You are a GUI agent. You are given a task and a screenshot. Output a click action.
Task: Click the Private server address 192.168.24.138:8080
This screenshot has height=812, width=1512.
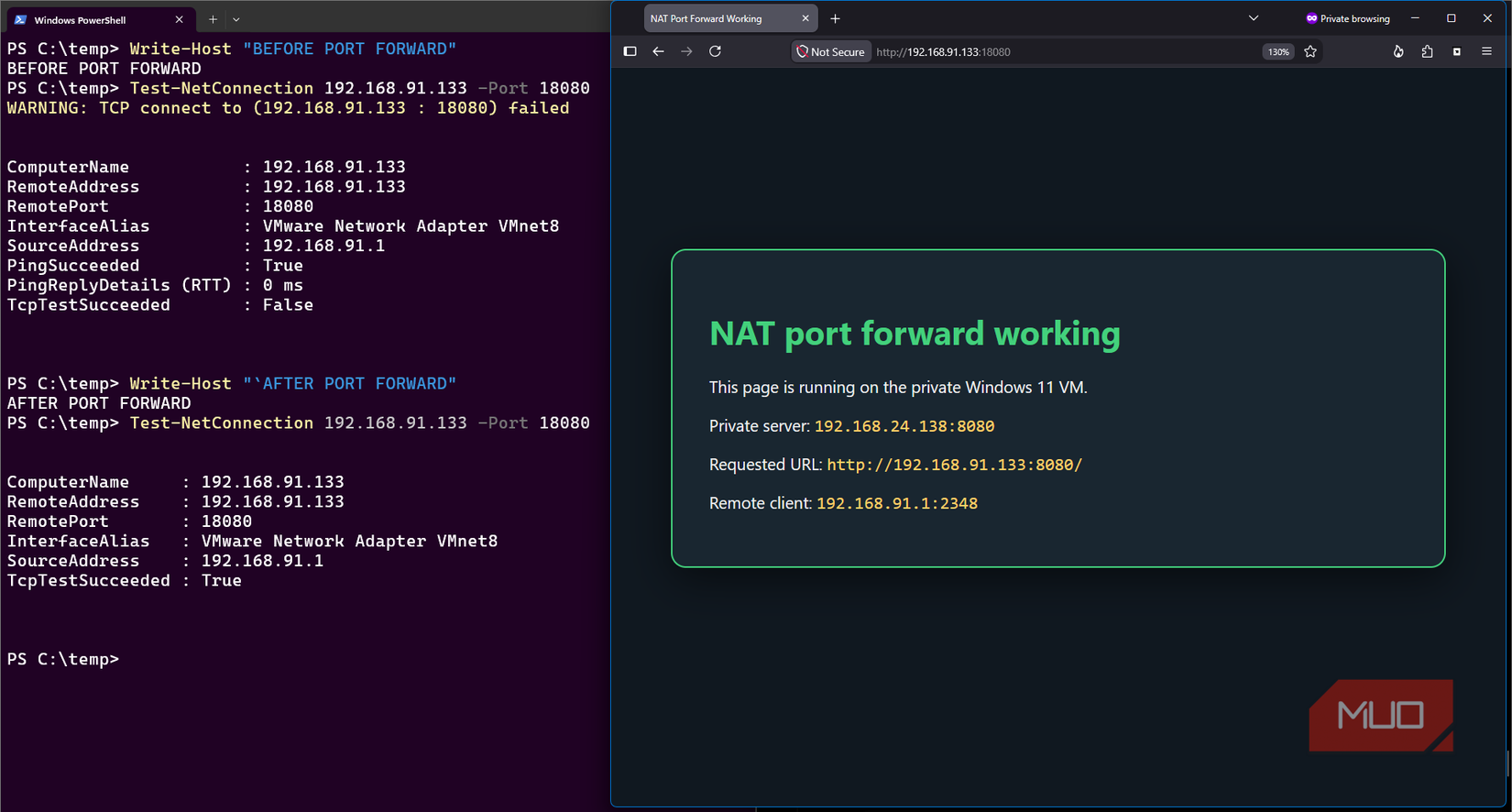point(904,426)
